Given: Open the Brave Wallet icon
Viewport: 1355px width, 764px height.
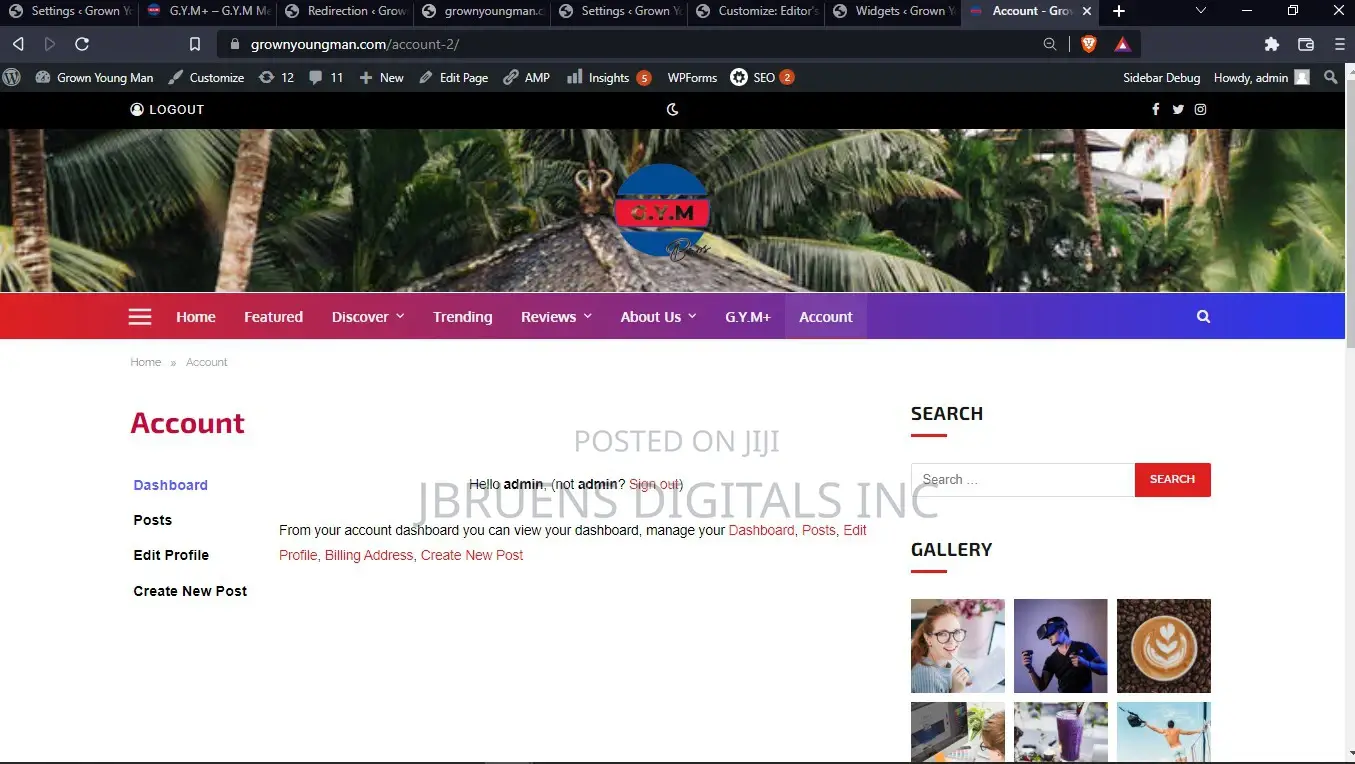Looking at the screenshot, I should (1306, 44).
